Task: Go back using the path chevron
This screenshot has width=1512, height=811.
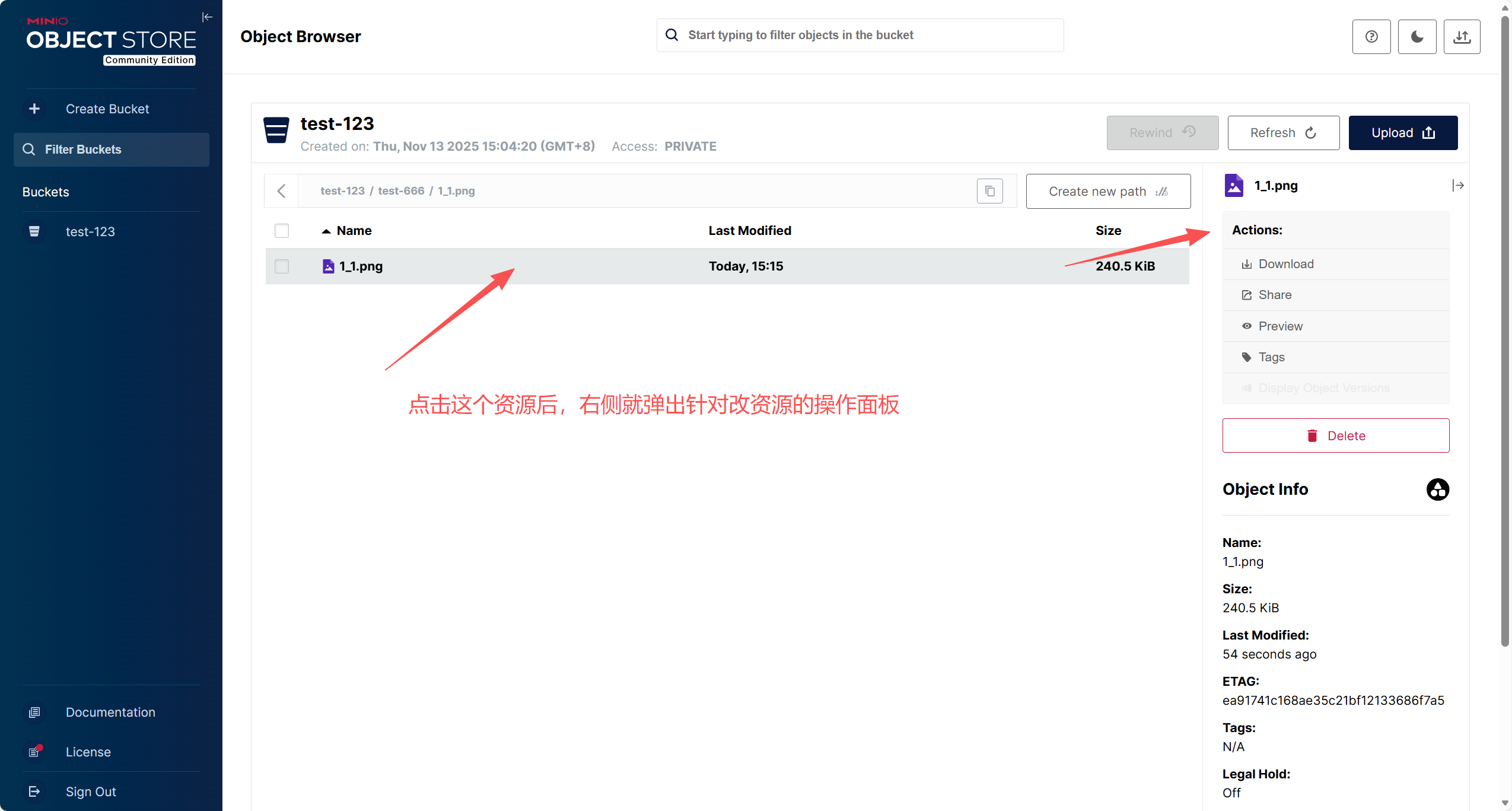Action: point(282,191)
